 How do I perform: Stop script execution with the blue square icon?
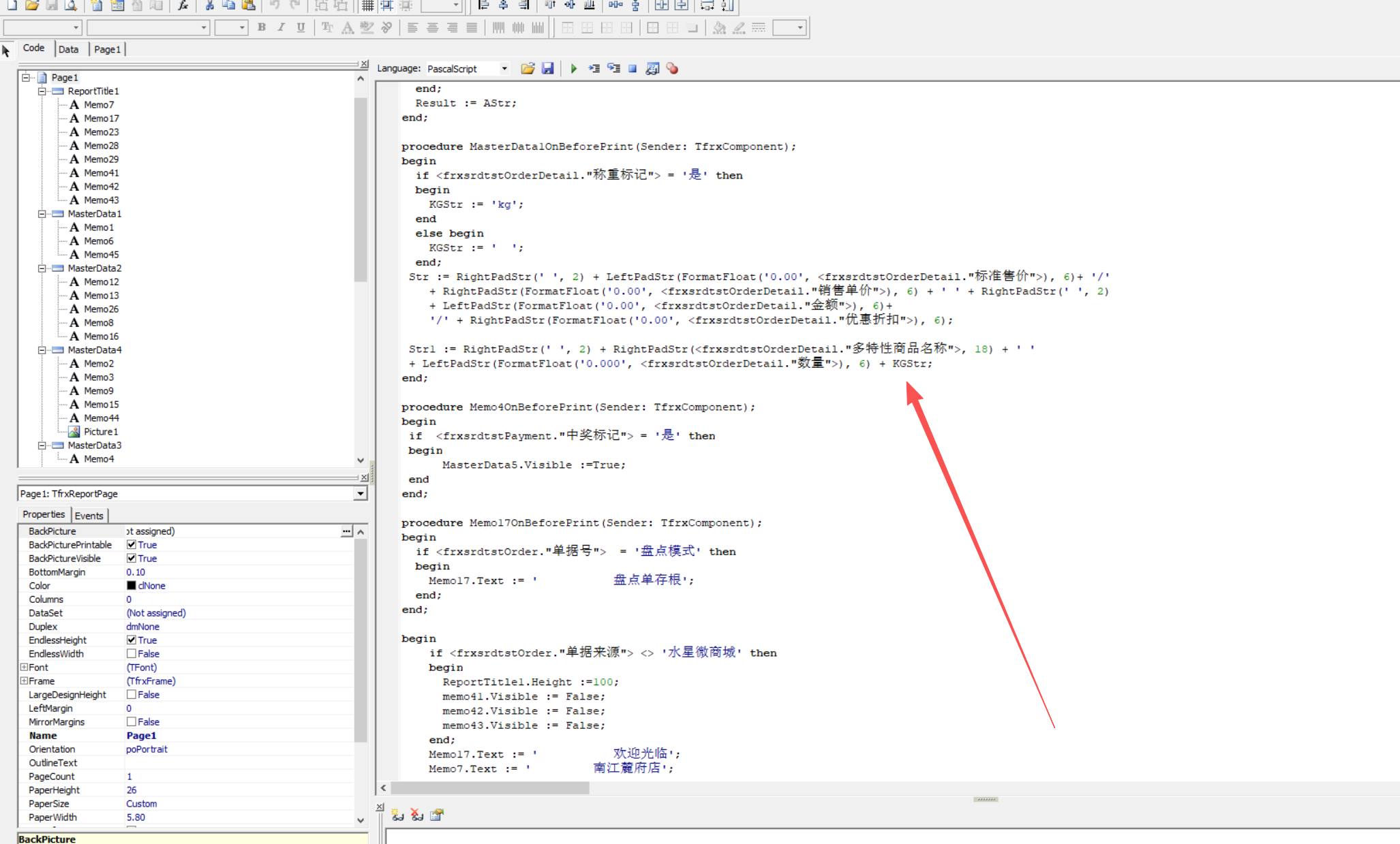click(633, 69)
